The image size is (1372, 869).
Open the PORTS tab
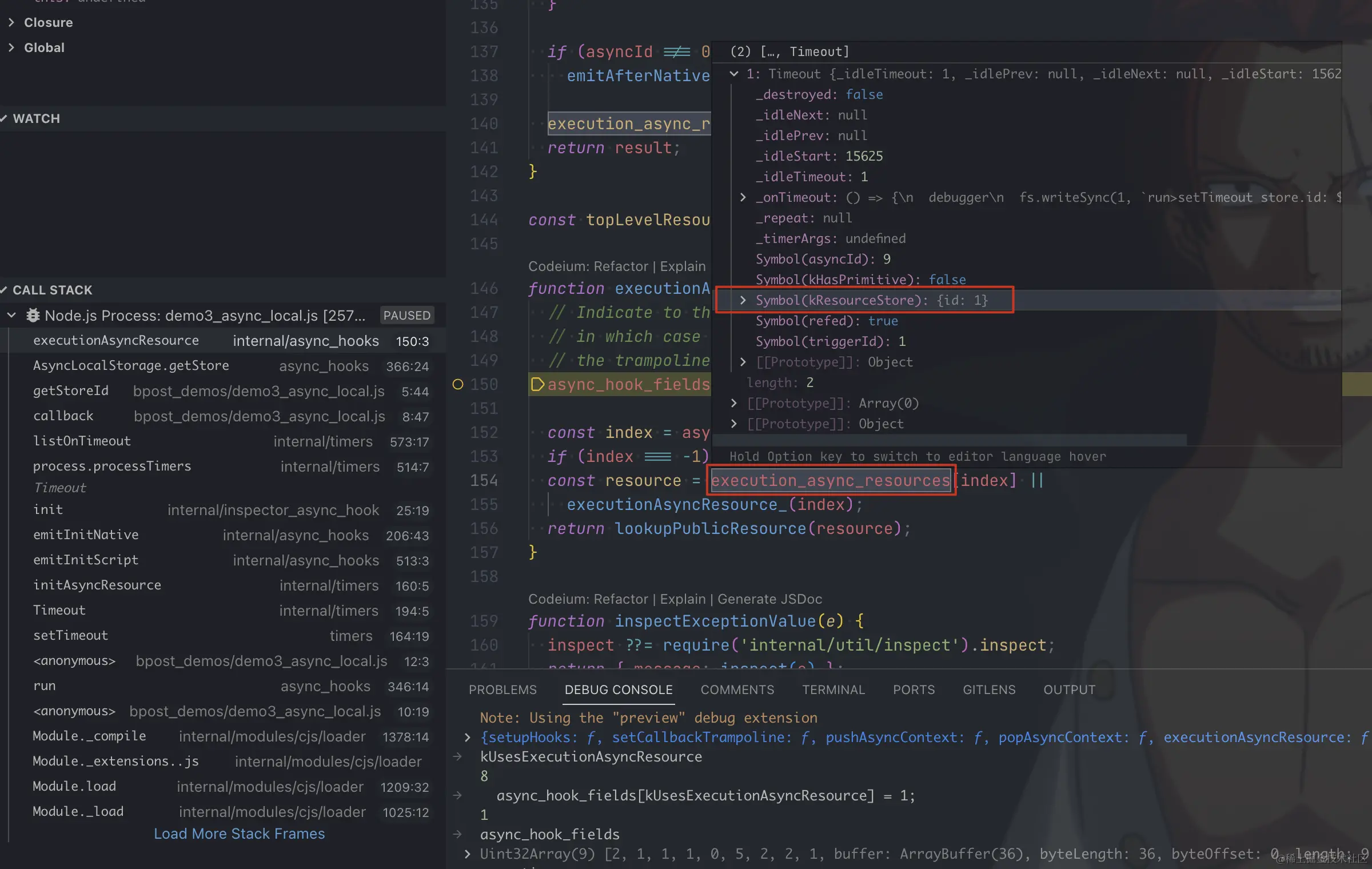point(914,689)
